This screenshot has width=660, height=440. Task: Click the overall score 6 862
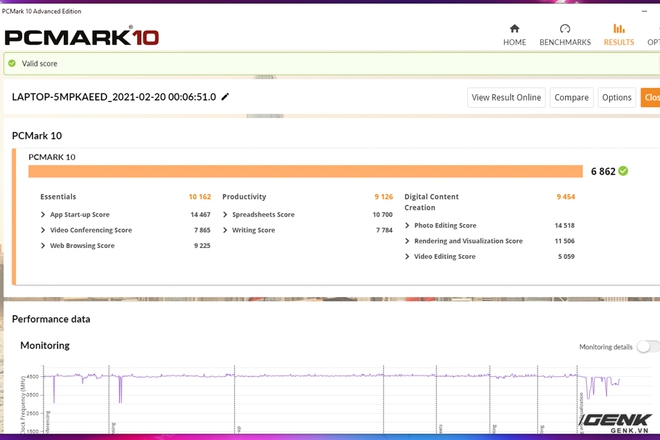[x=603, y=171]
